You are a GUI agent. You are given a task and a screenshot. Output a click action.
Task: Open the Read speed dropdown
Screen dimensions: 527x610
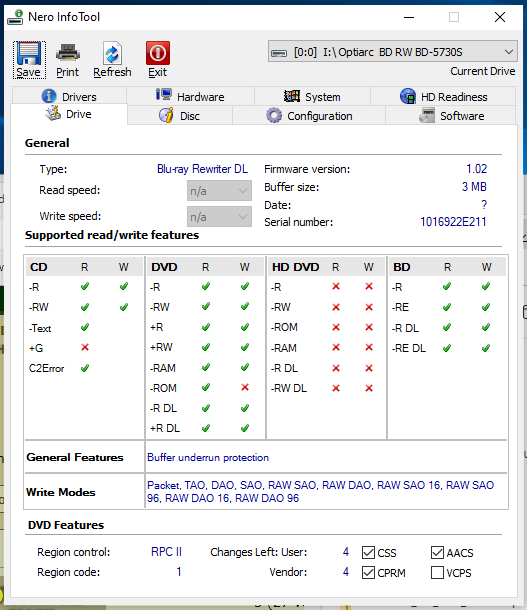pos(219,191)
